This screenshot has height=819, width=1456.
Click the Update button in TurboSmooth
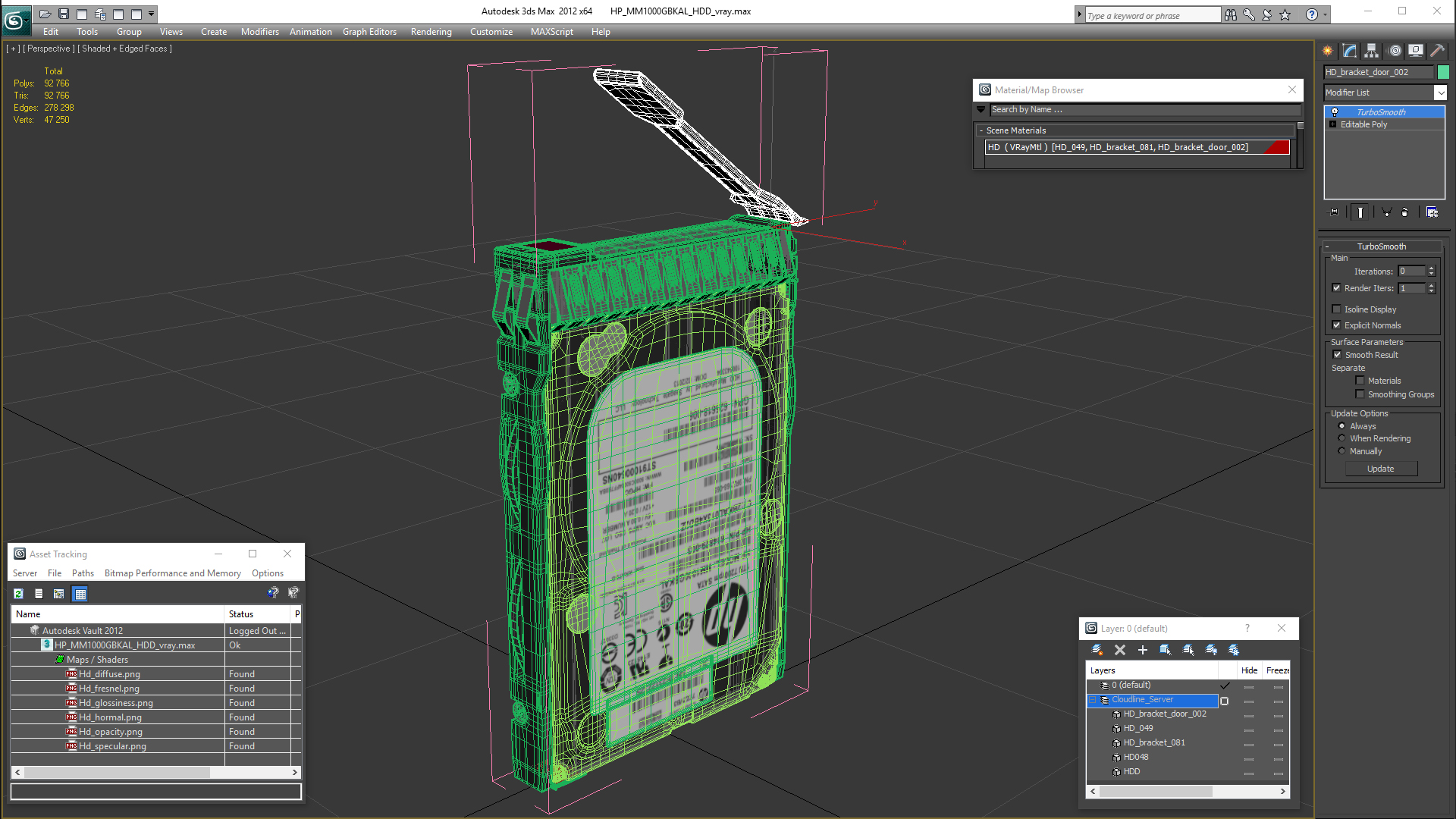[1380, 469]
